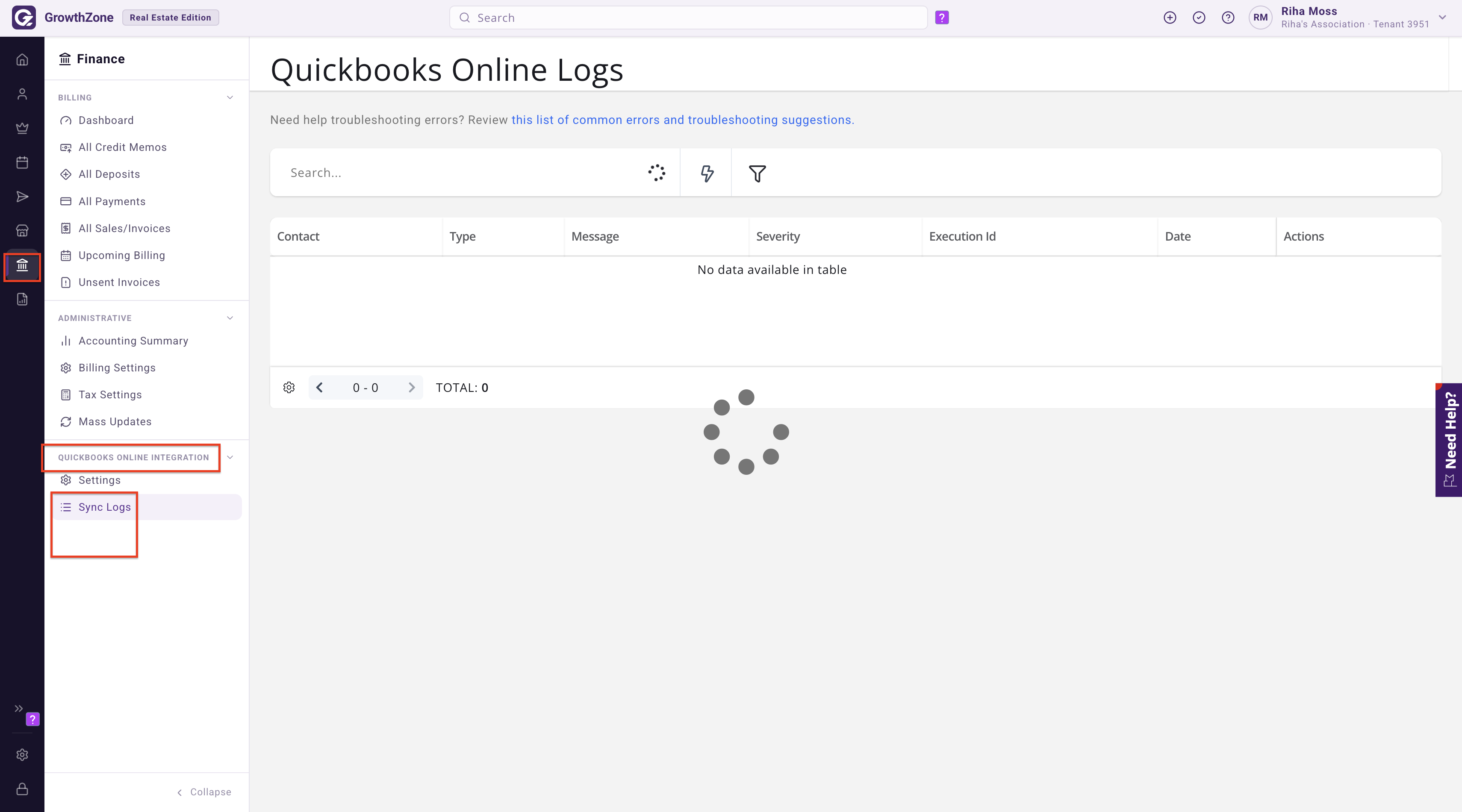Open the Finance bank icon in left rail
This screenshot has height=812, width=1462.
pos(22,265)
